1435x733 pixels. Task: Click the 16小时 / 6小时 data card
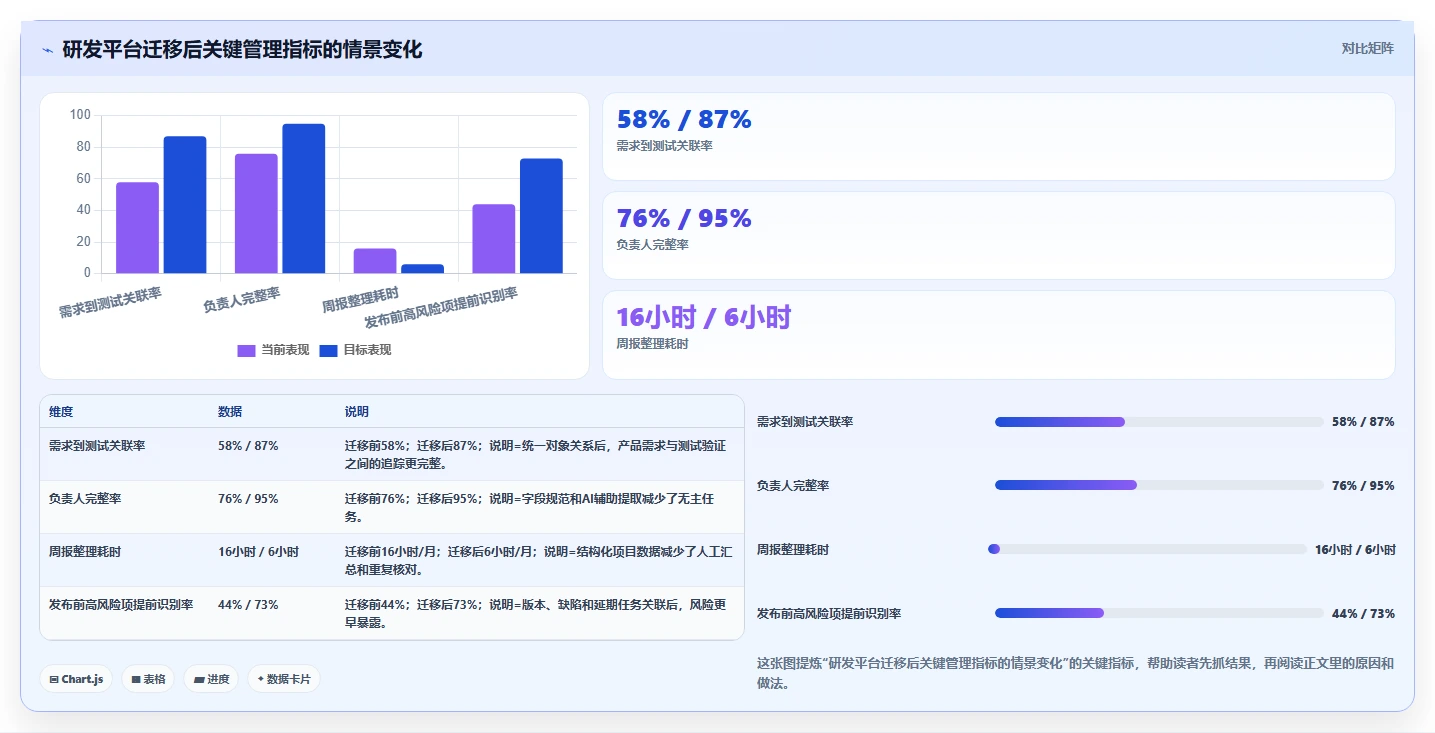point(998,335)
